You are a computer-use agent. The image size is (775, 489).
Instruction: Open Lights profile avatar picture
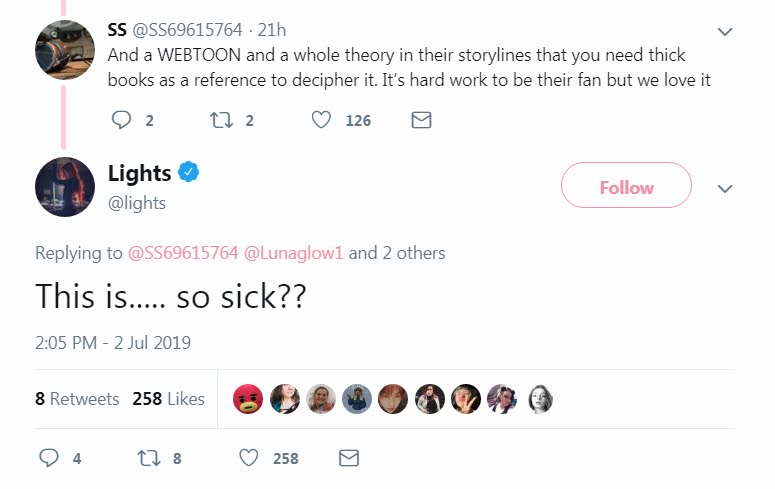65,187
